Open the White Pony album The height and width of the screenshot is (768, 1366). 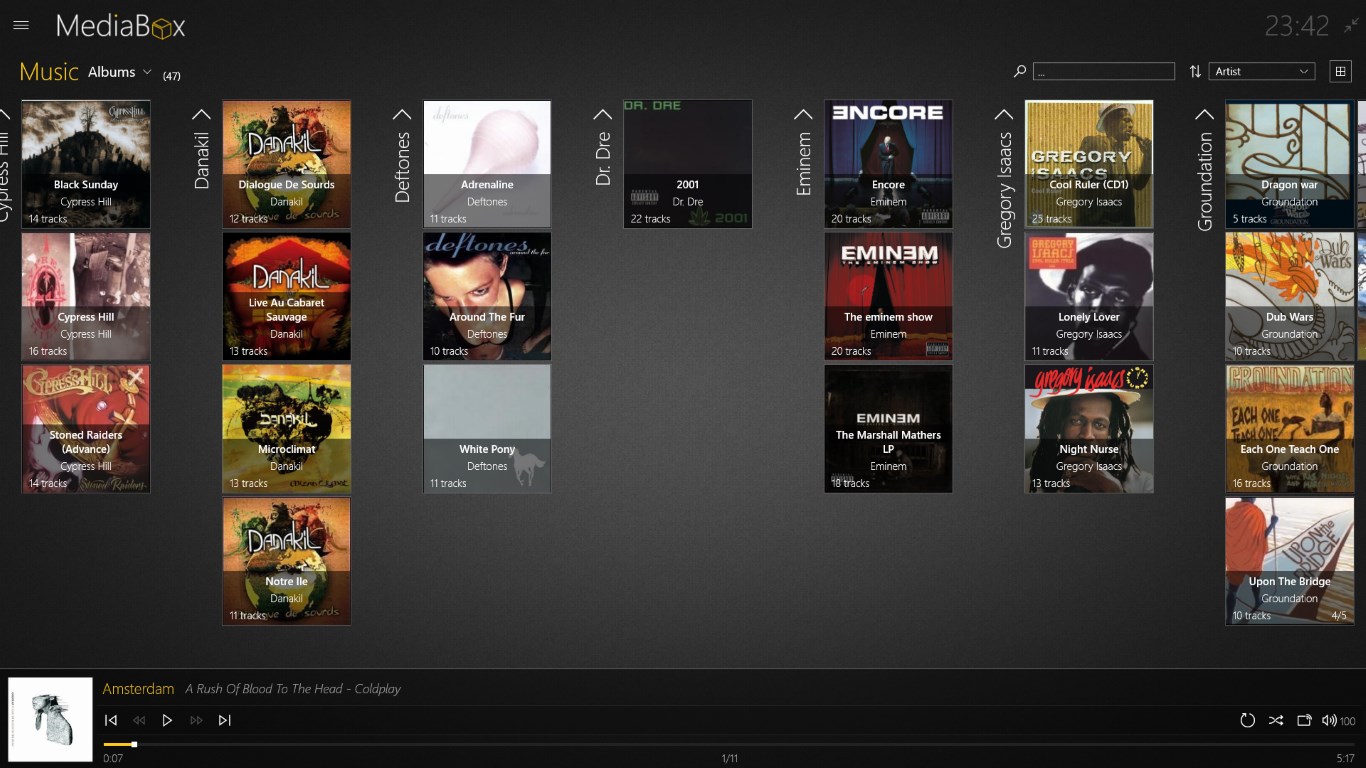coord(487,428)
